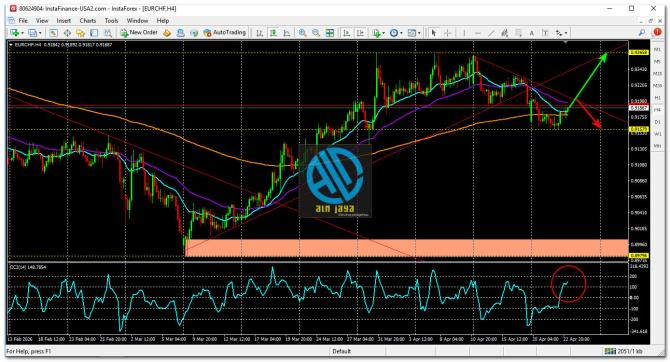Expand the profiles dropdown arrow

(40, 33)
